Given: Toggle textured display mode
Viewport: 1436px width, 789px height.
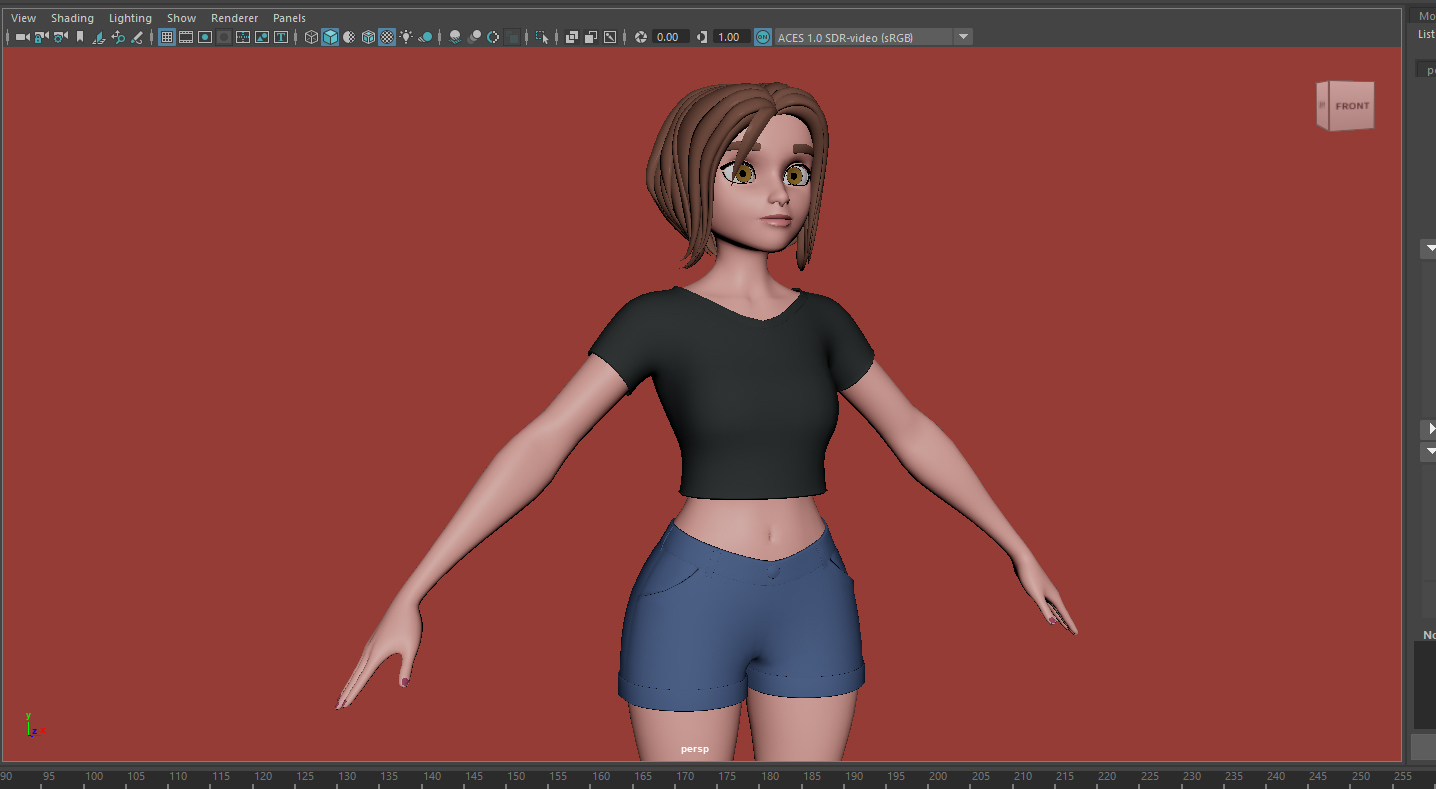Looking at the screenshot, I should pyautogui.click(x=387, y=37).
